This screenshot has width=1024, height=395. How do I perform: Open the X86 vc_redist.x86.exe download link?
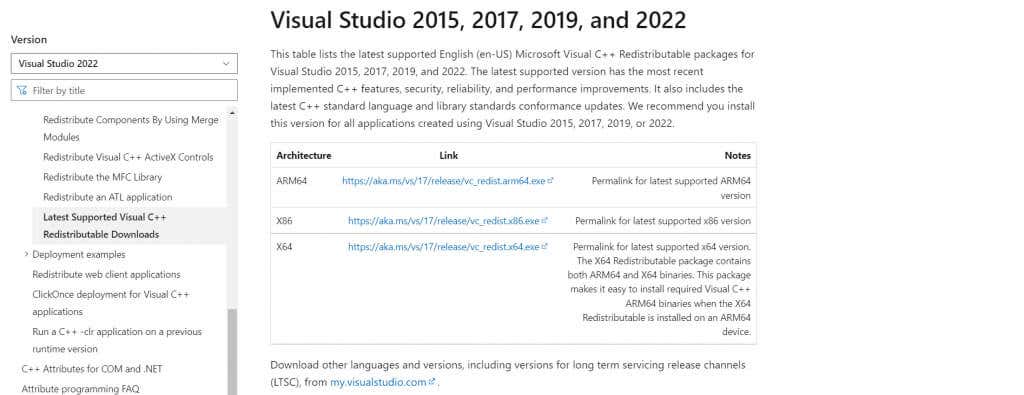[x=443, y=221]
